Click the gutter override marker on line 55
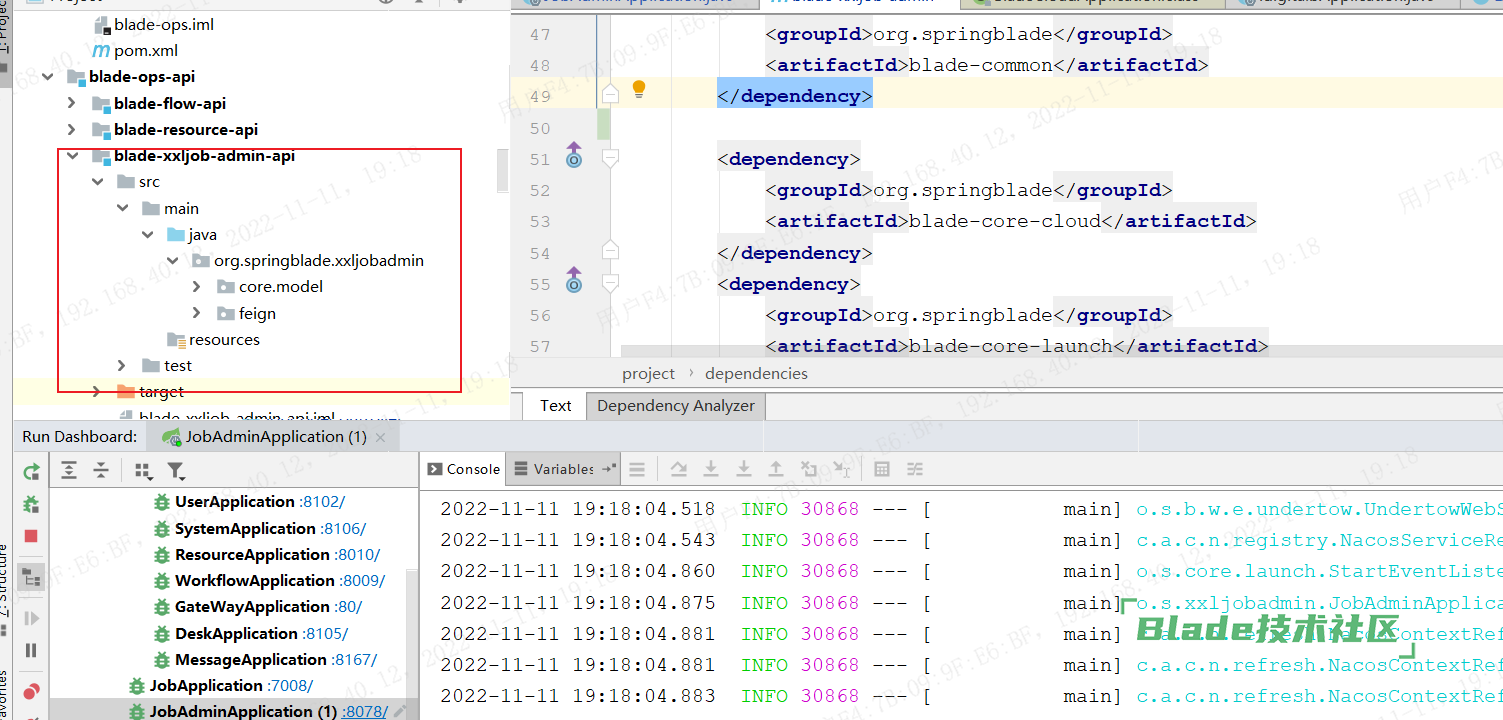 click(574, 279)
